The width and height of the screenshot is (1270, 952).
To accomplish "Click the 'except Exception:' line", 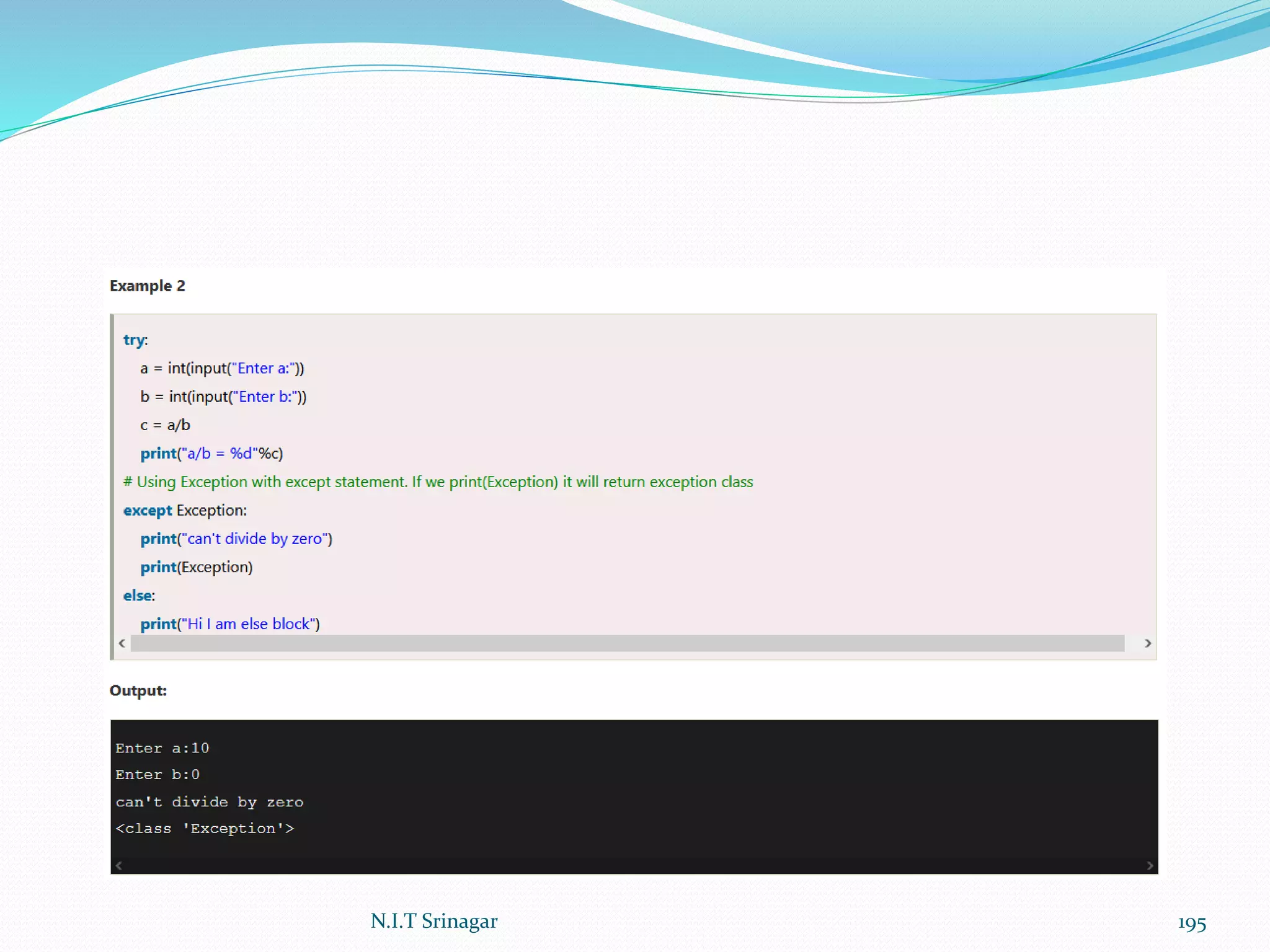I will pos(185,511).
